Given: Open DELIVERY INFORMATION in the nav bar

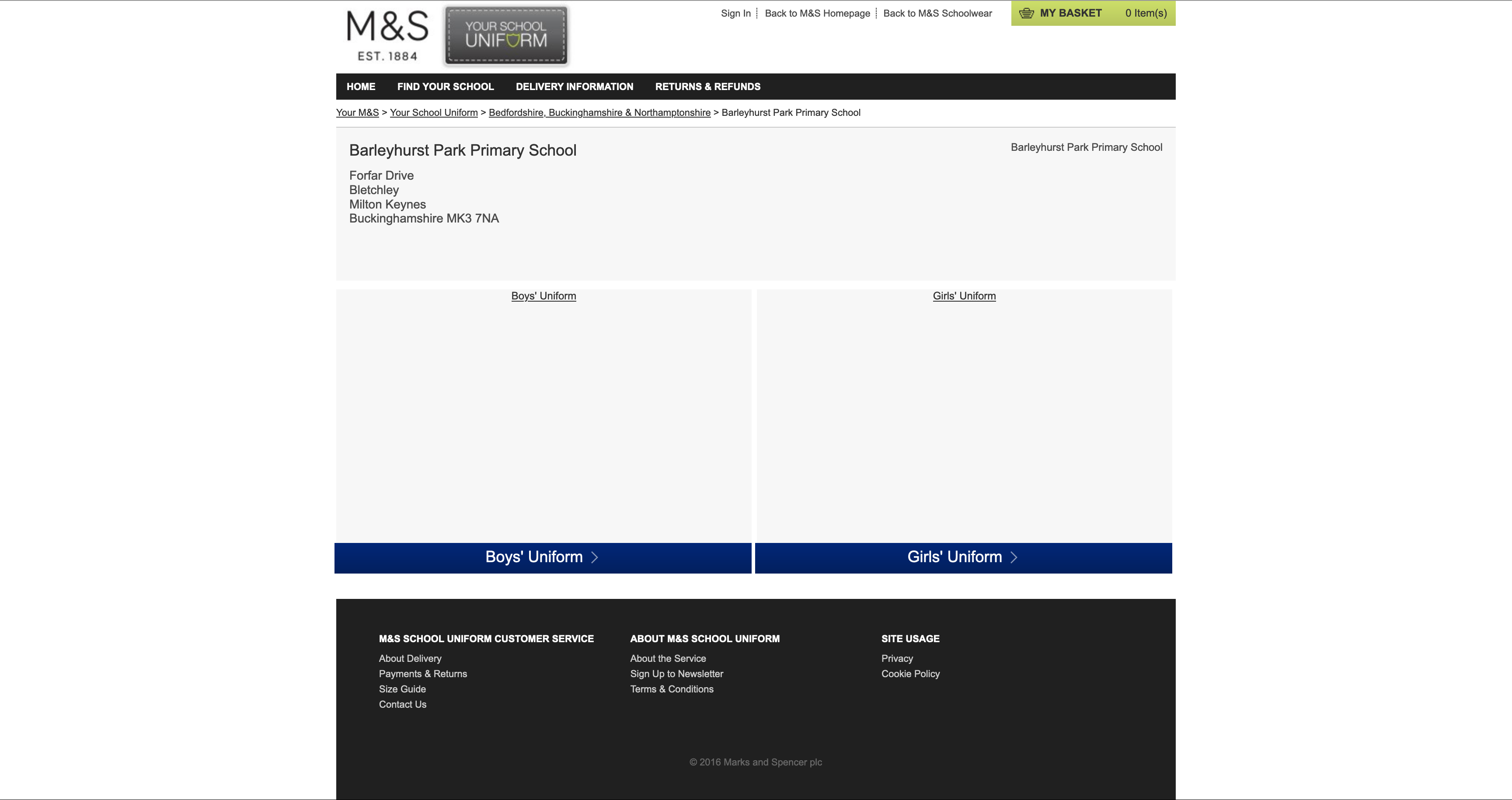Looking at the screenshot, I should click(575, 86).
